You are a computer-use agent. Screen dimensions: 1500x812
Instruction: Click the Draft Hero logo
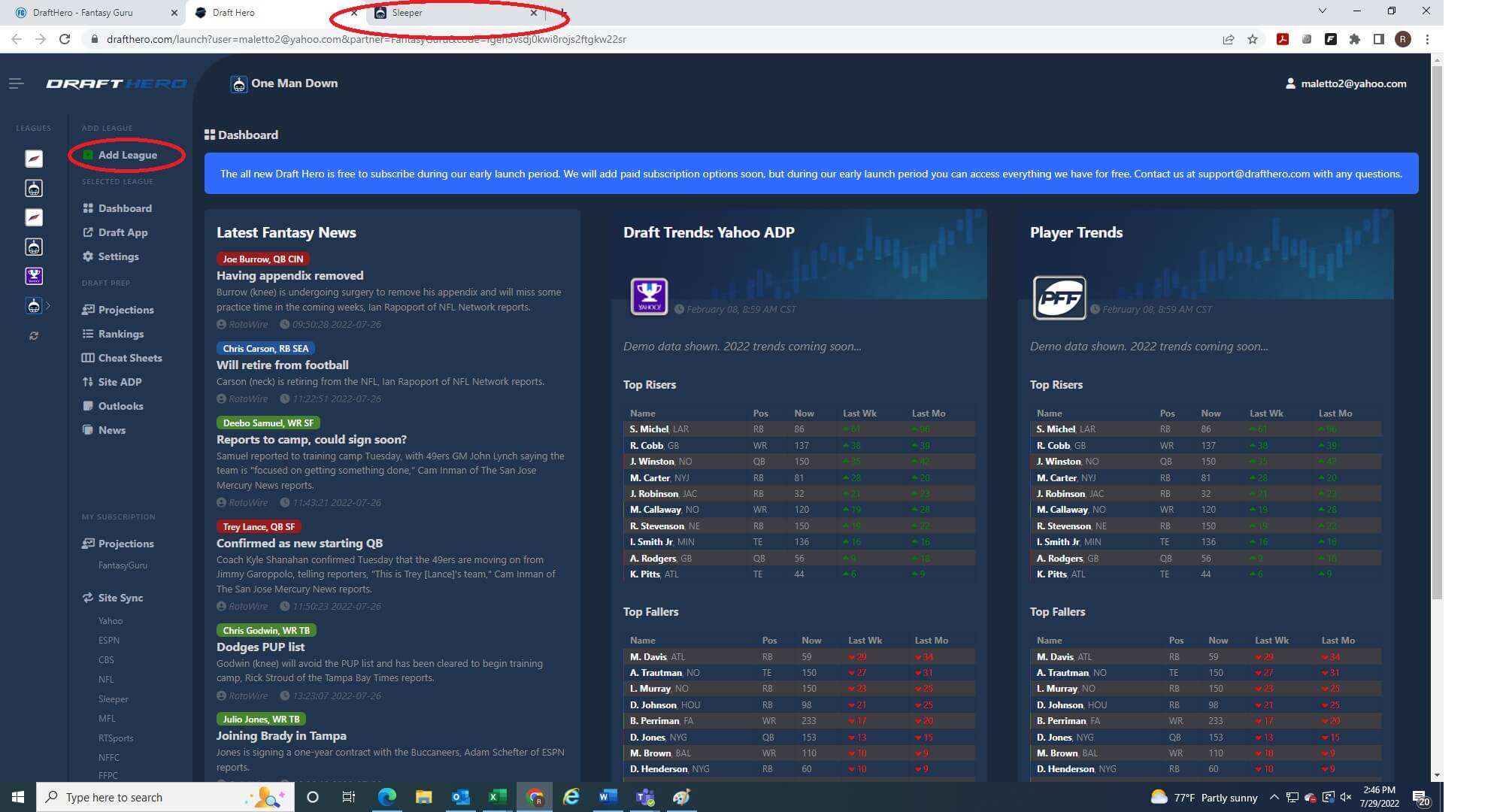coord(117,83)
